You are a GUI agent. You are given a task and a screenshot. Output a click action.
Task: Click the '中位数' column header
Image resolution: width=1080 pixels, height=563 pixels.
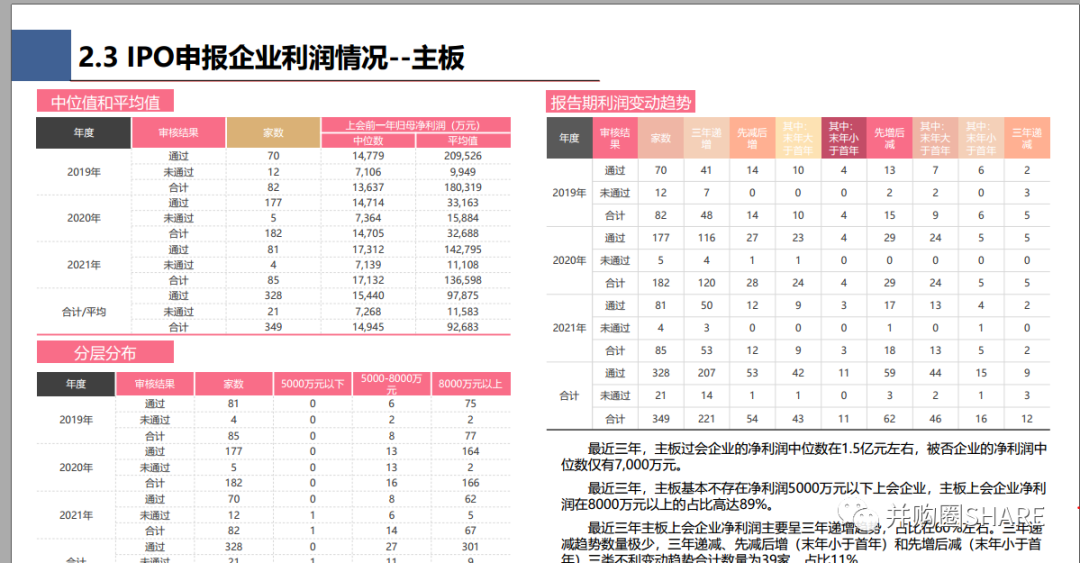tap(368, 141)
